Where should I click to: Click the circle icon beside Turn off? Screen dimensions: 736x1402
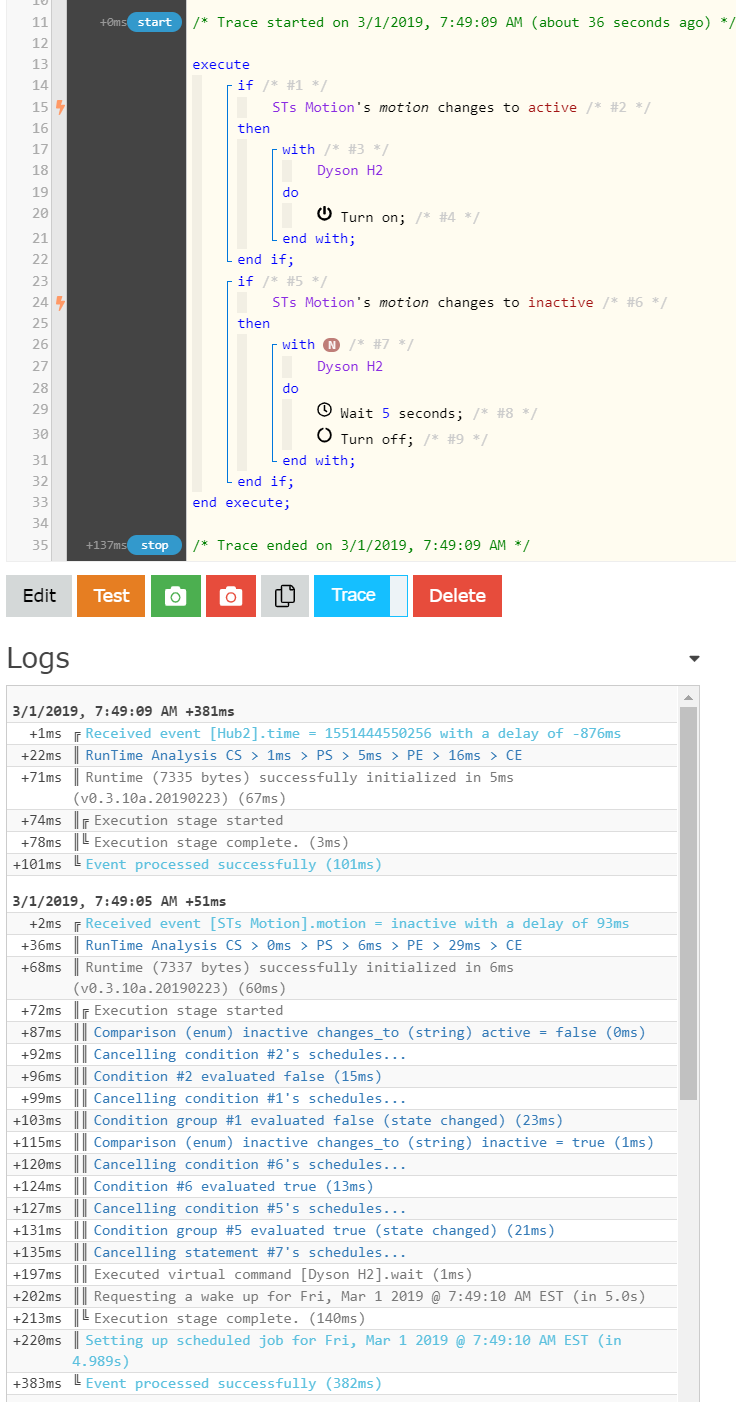coord(324,436)
